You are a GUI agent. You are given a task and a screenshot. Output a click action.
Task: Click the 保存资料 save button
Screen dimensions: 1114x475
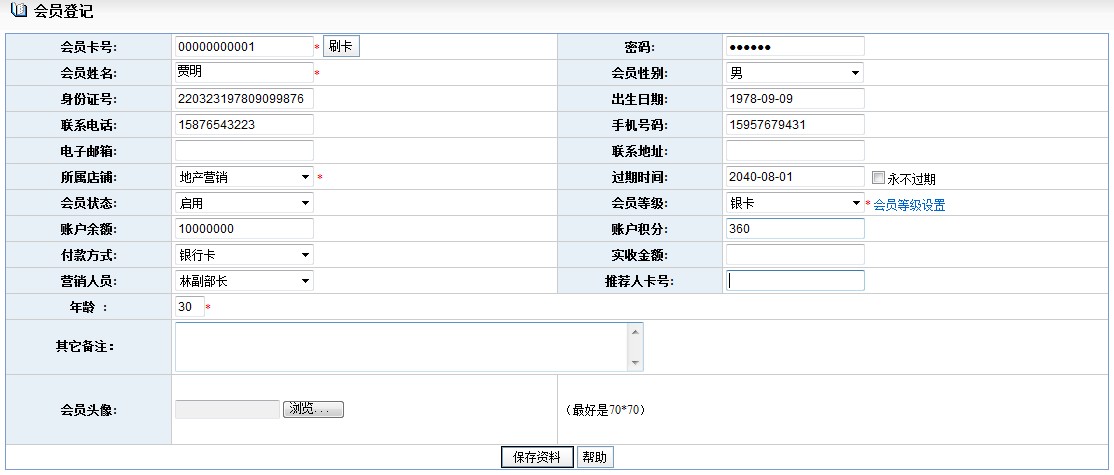[x=537, y=457]
